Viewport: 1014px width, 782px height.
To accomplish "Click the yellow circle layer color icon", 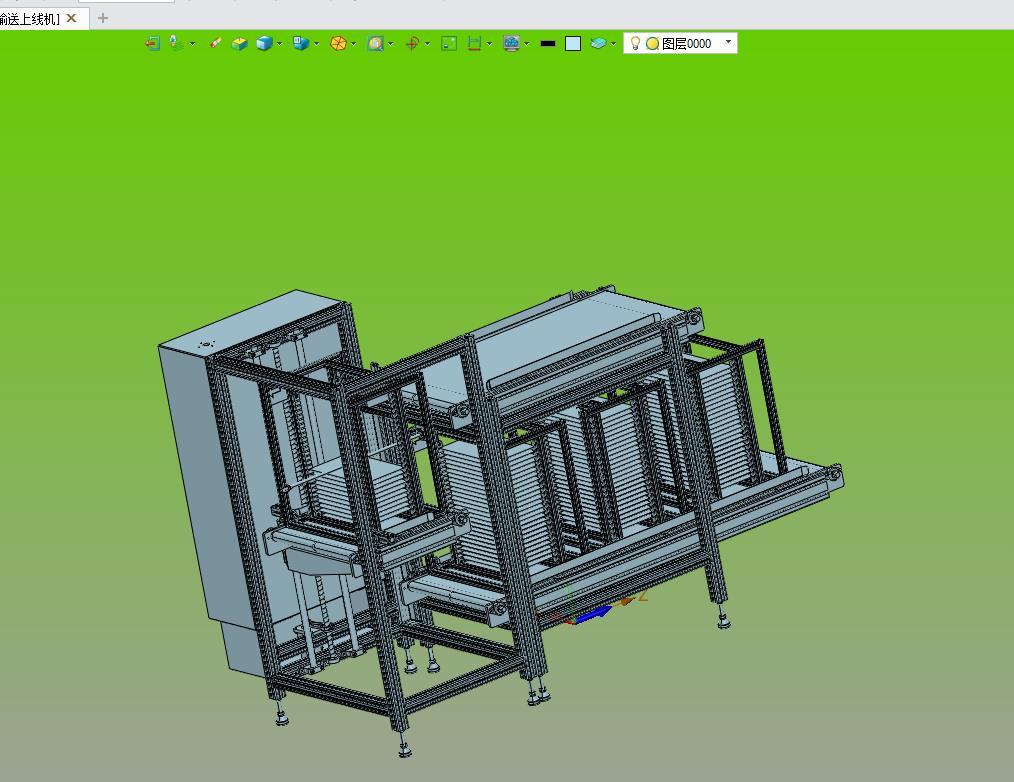I will point(653,43).
